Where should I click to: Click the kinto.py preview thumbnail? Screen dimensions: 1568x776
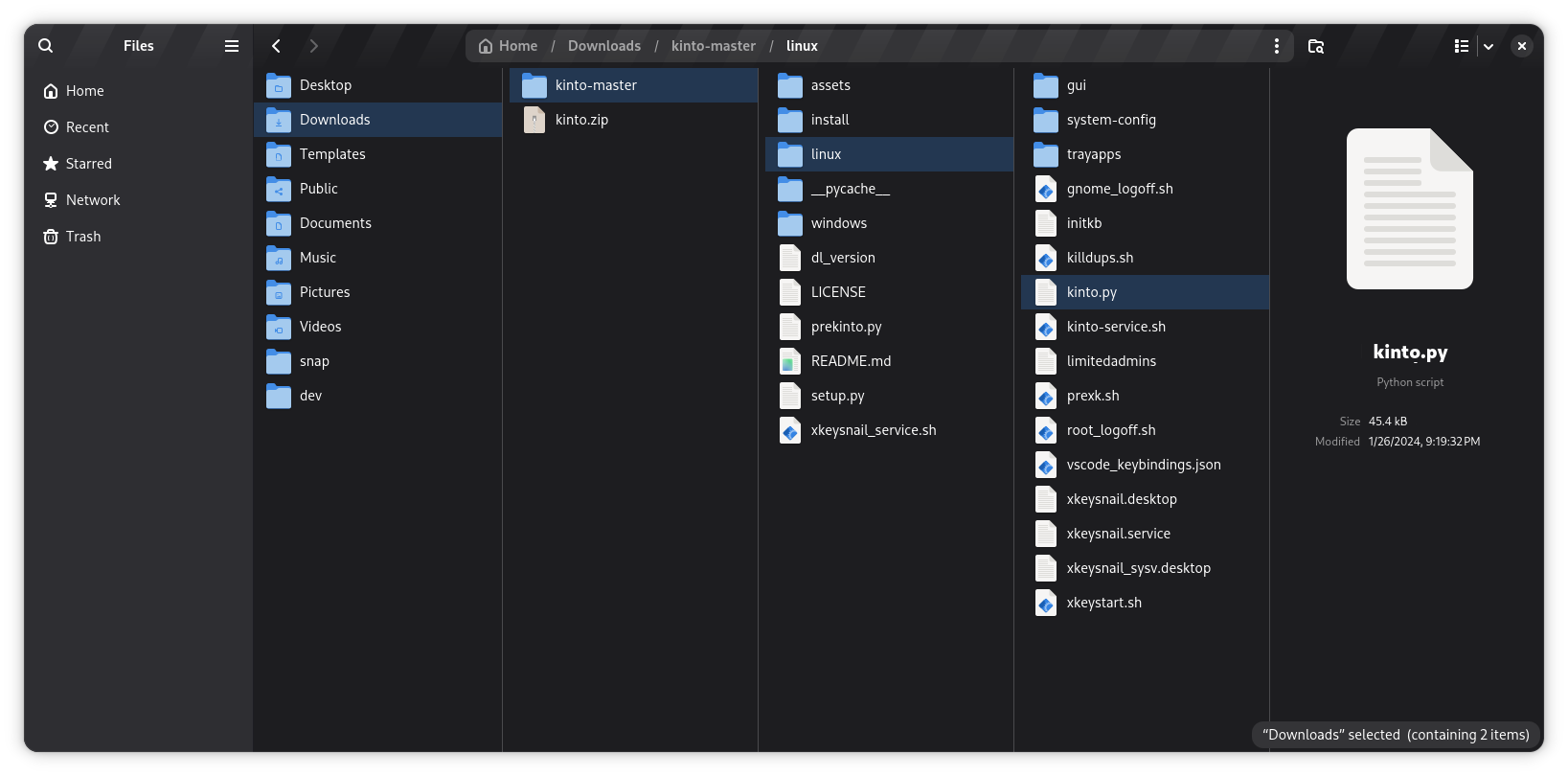pyautogui.click(x=1410, y=209)
